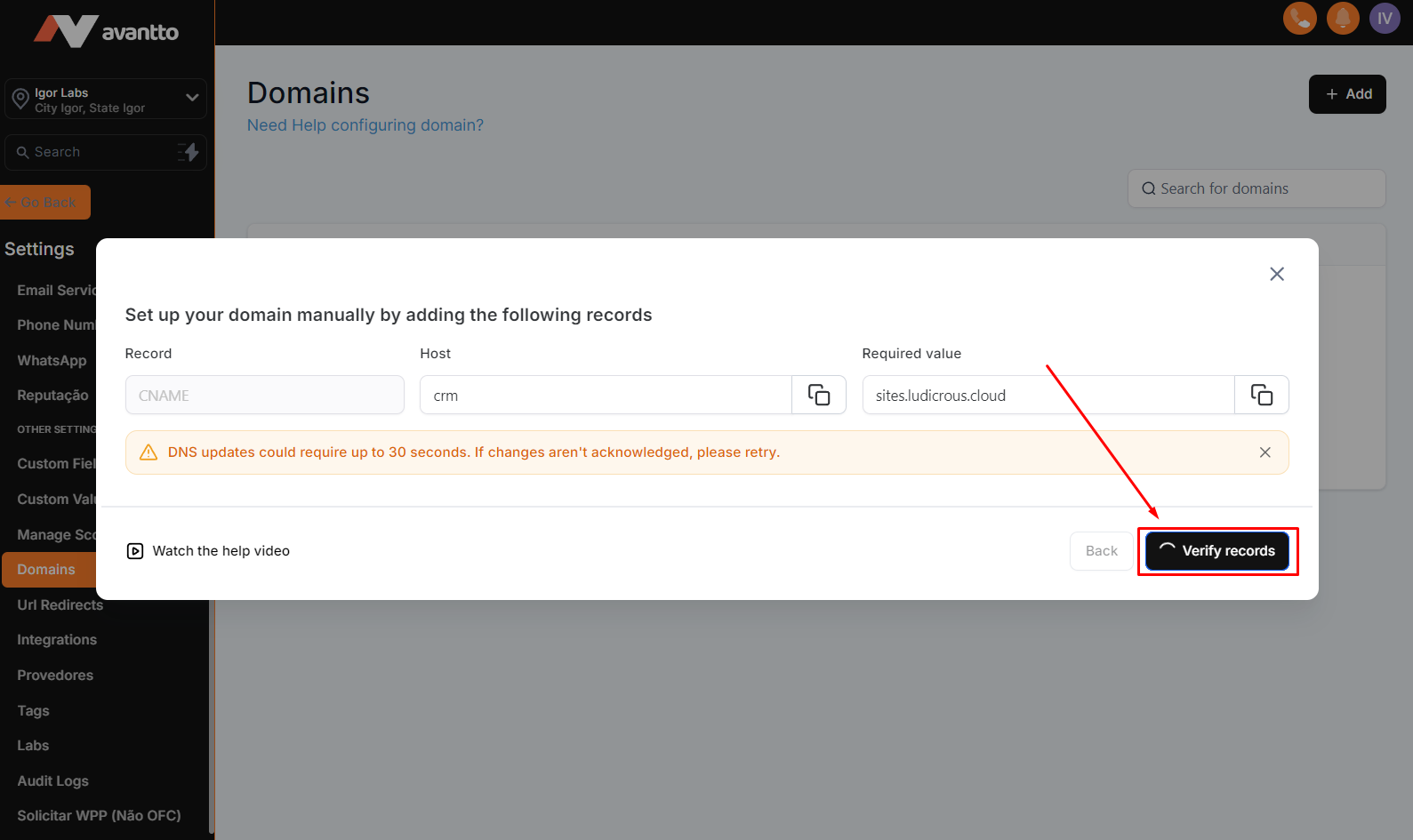Viewport: 1413px width, 840px height.
Task: Dismiss the DNS updates warning banner
Action: coord(1264,452)
